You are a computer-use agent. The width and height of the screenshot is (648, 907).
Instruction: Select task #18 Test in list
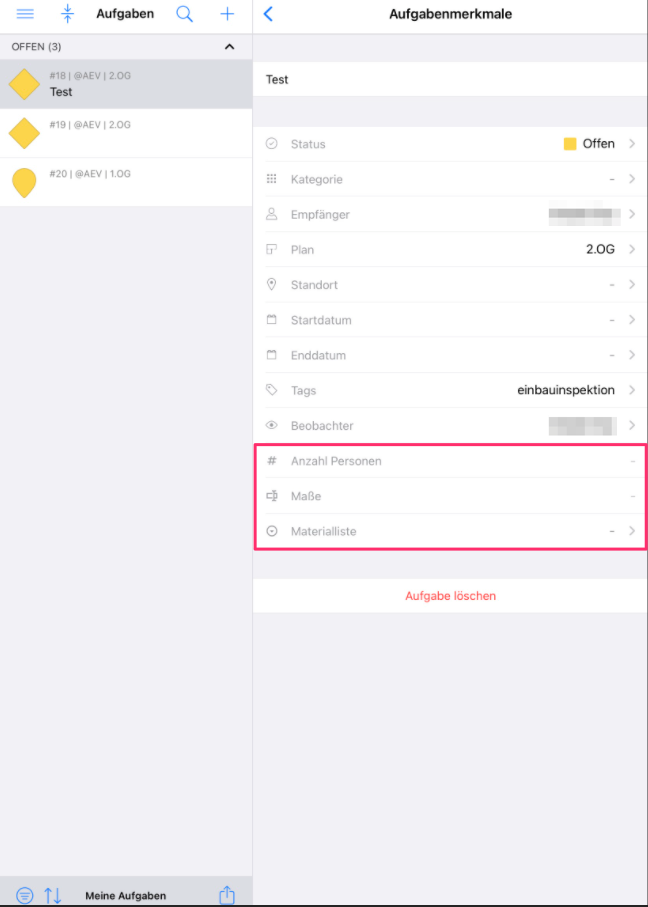[126, 84]
